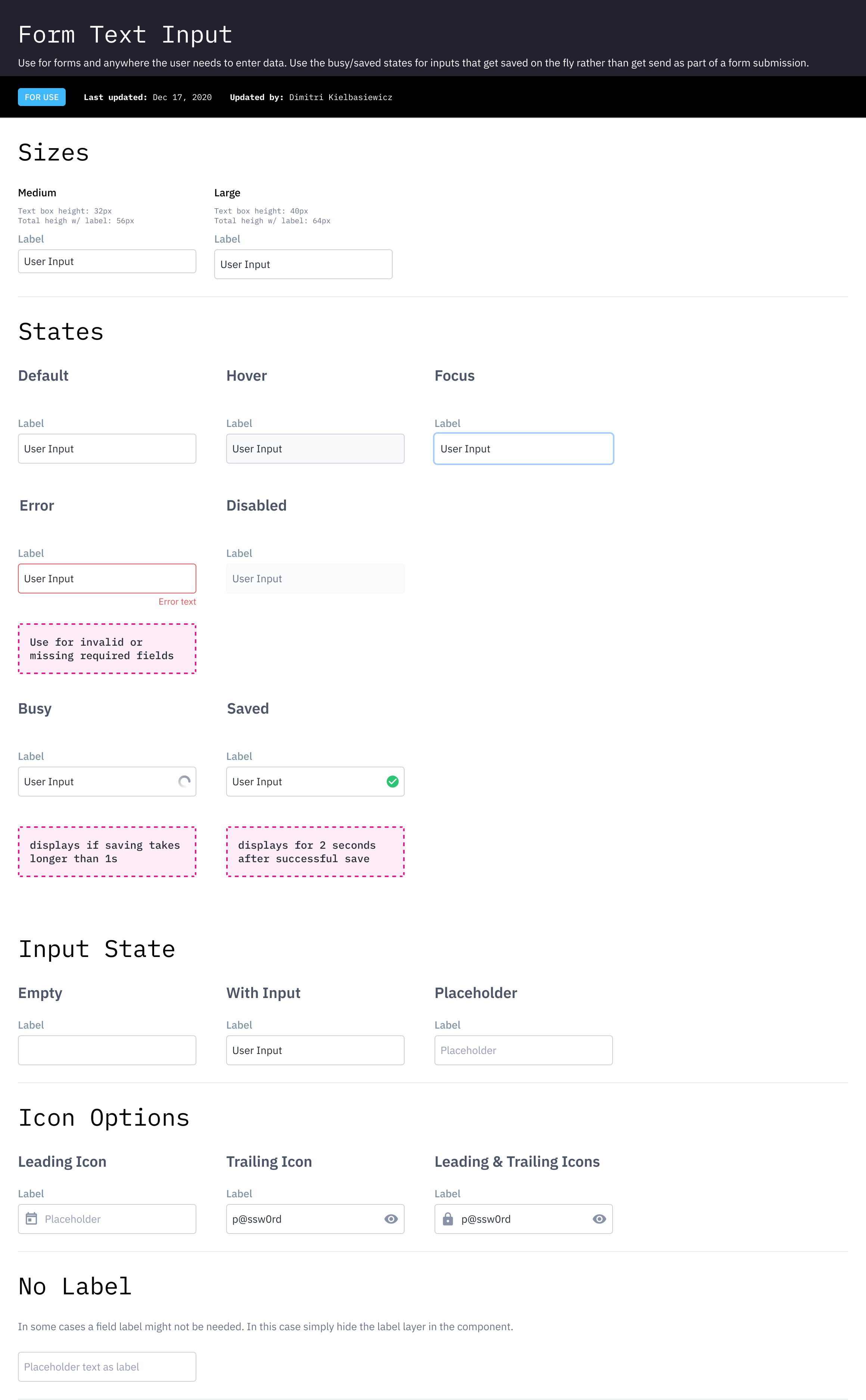
Task: Click the 'Placeholder text as label' input
Action: [x=107, y=1366]
